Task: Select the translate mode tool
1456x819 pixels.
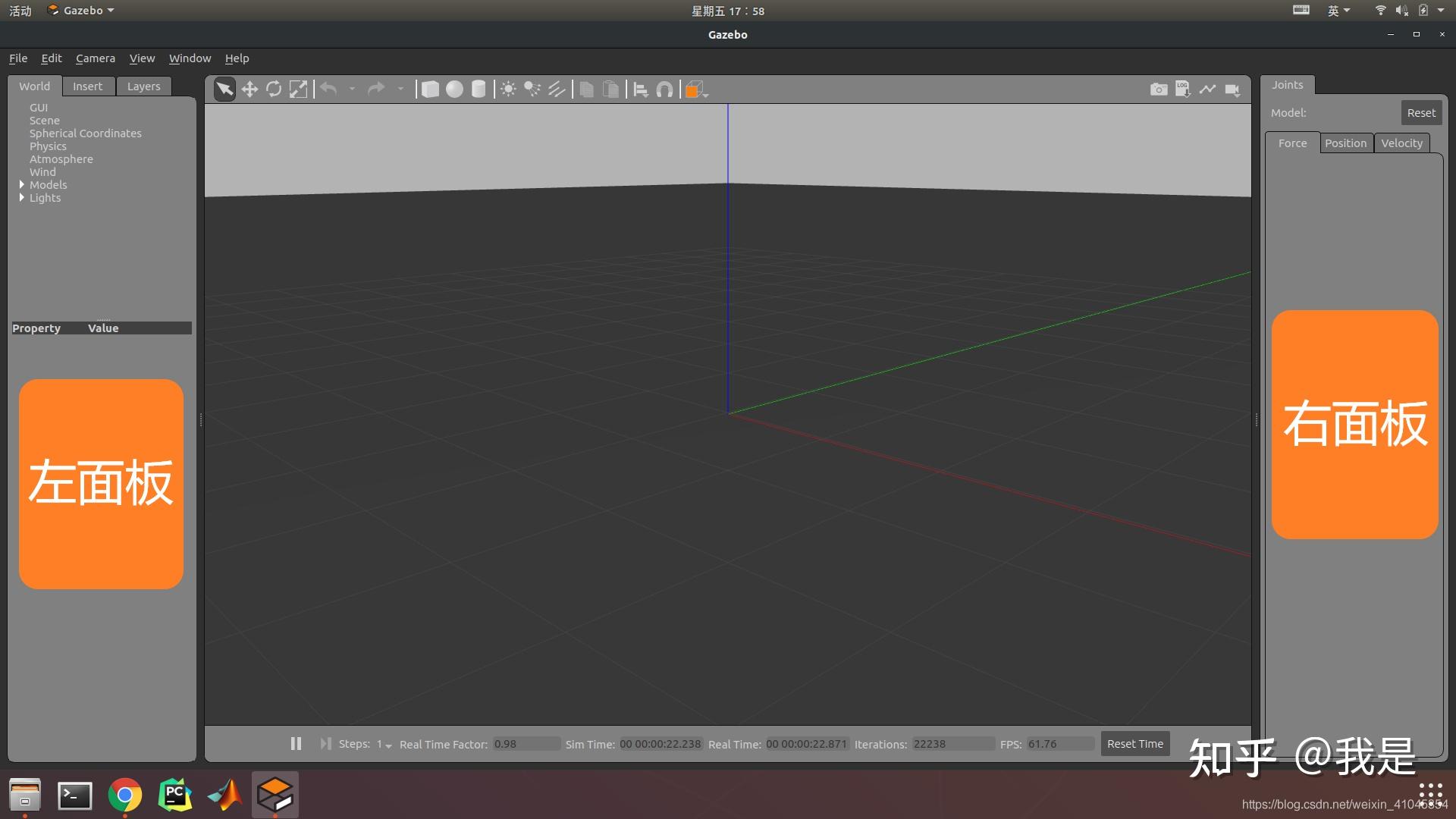Action: pyautogui.click(x=249, y=89)
